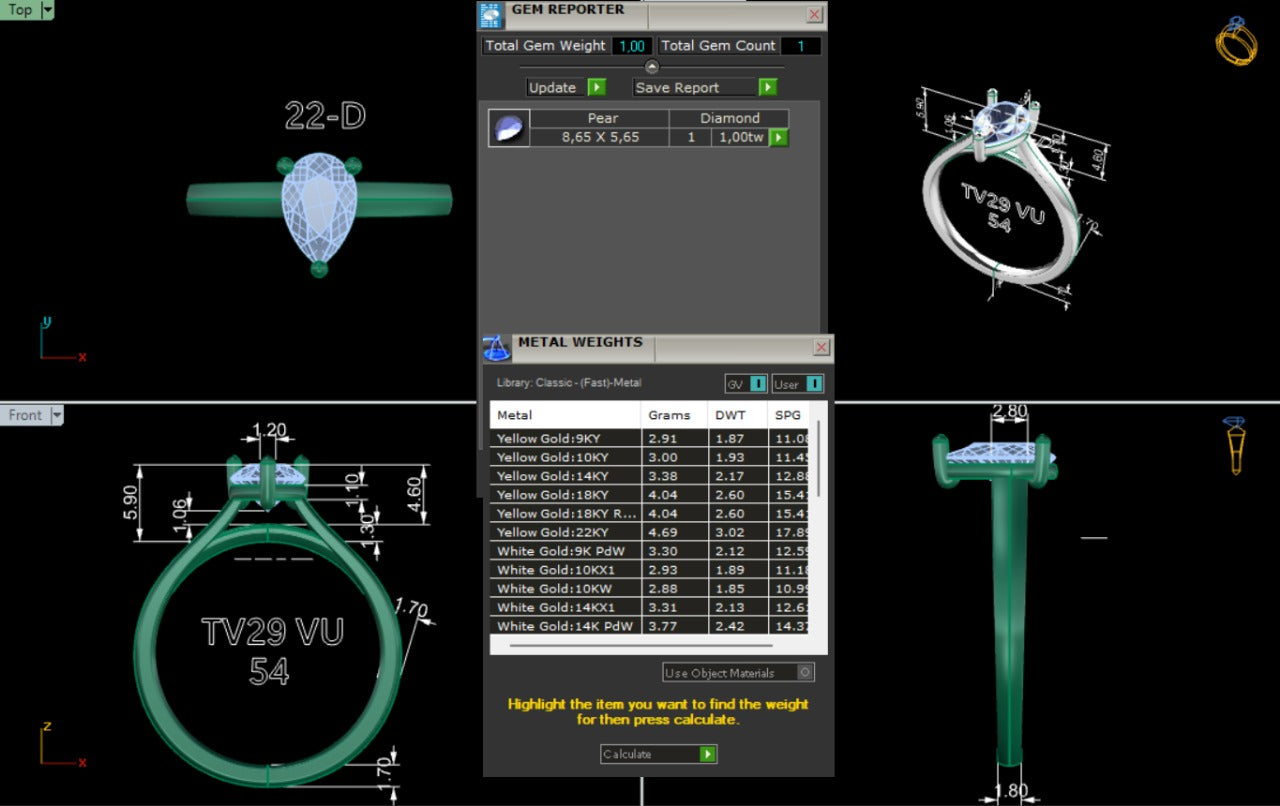Viewport: 1280px width, 806px height.
Task: Click the pear gem thumbnail in Gem Reporter
Action: (509, 128)
